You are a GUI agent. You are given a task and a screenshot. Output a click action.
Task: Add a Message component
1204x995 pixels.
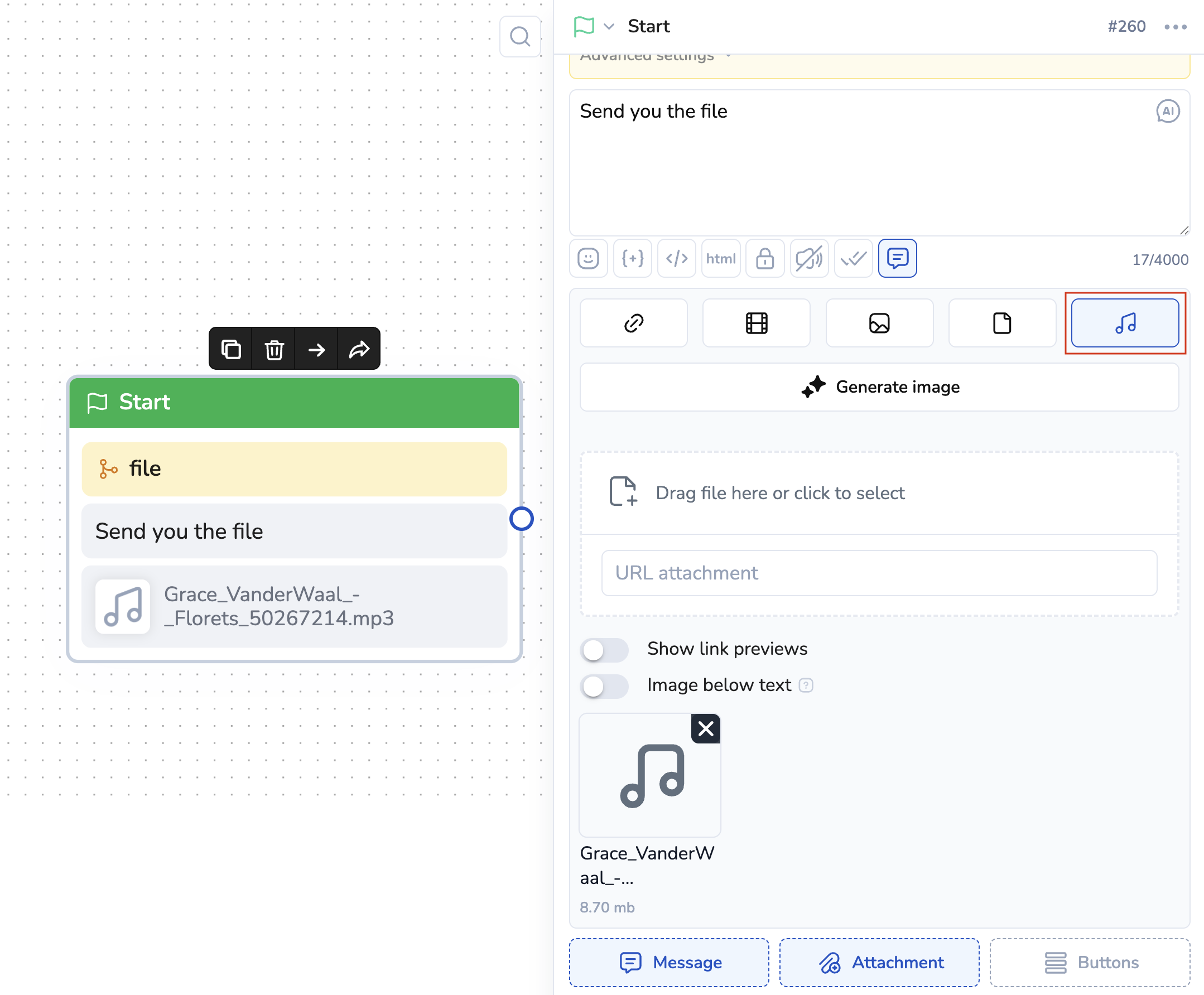pyautogui.click(x=669, y=962)
